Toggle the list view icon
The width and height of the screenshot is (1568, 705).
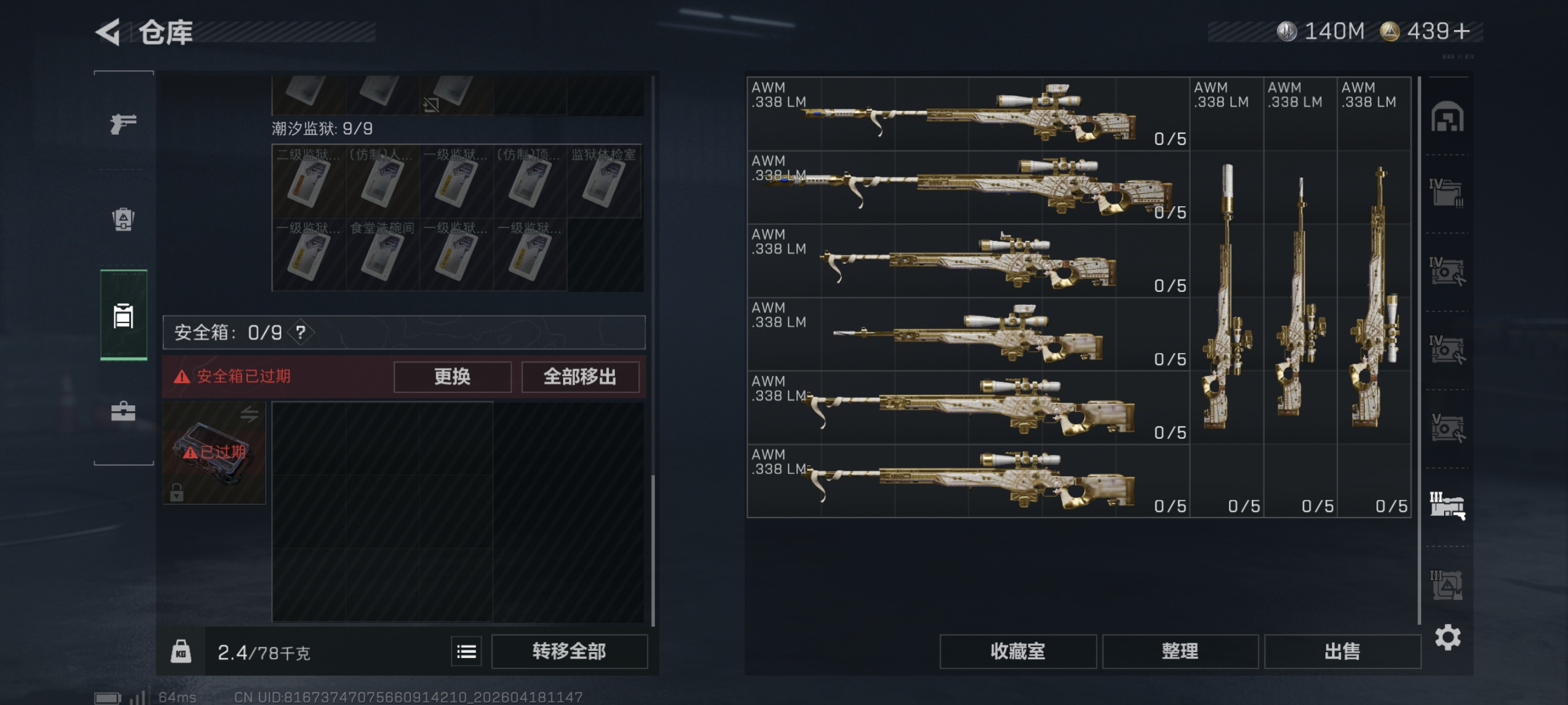[x=466, y=652]
